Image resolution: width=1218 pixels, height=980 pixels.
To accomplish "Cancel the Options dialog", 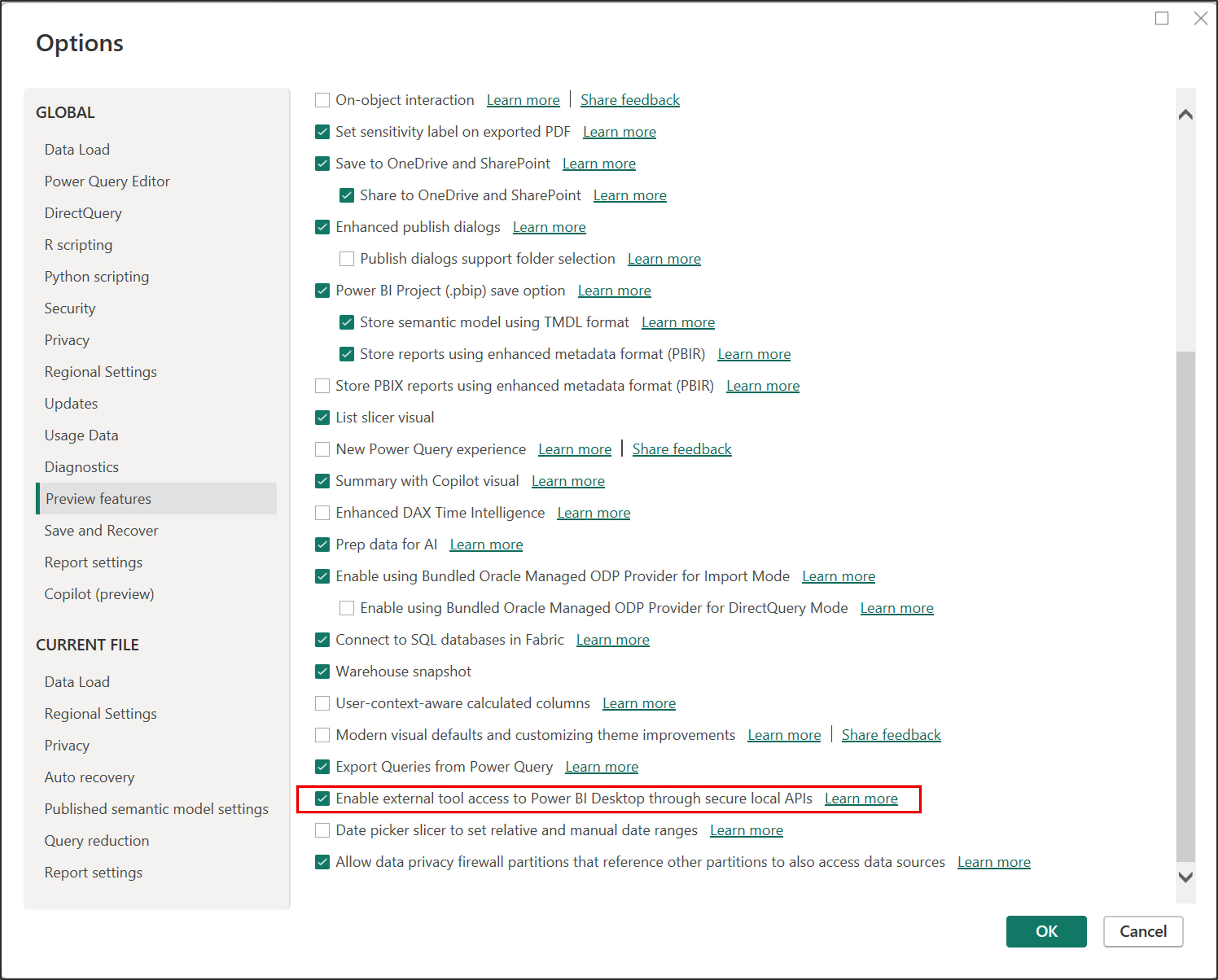I will 1143,931.
